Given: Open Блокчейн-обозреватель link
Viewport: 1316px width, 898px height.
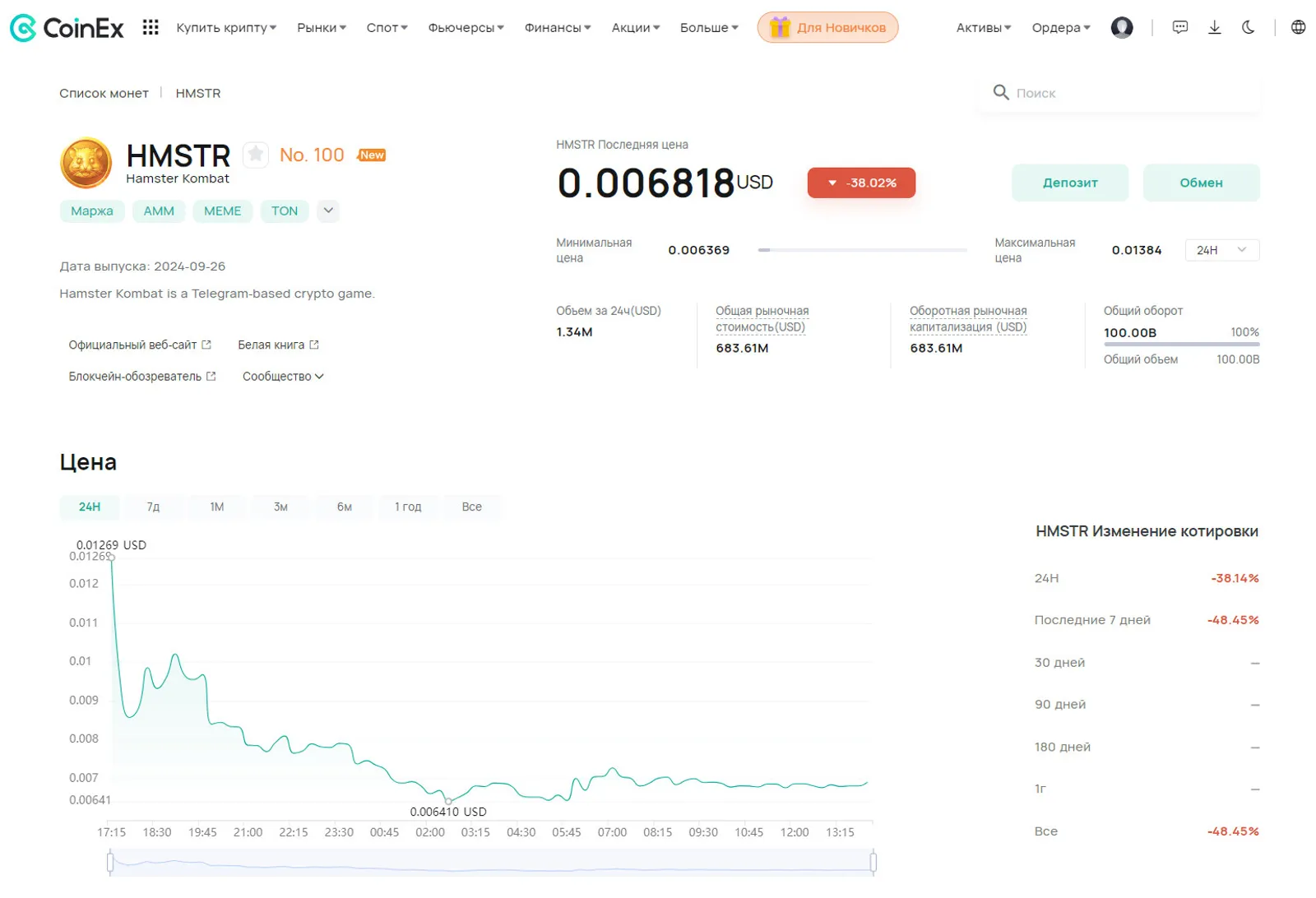Looking at the screenshot, I should point(142,377).
